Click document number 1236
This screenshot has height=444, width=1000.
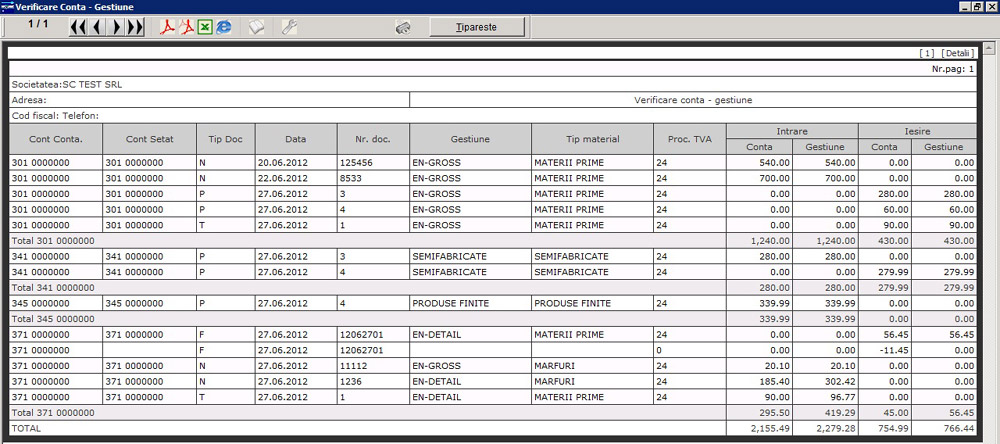coord(350,381)
